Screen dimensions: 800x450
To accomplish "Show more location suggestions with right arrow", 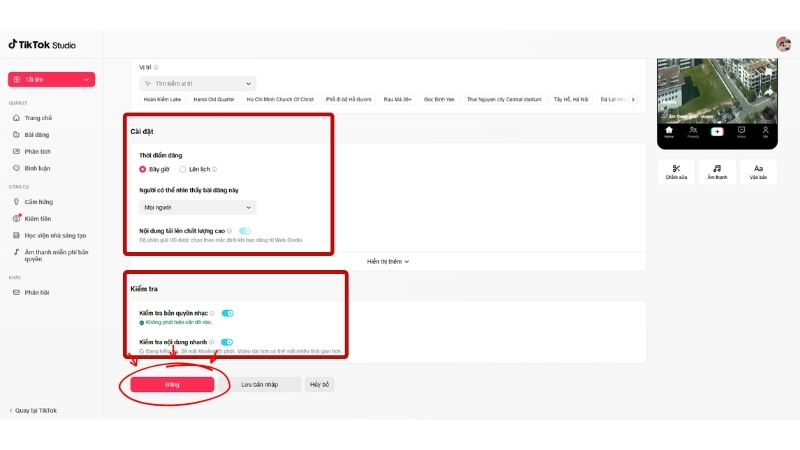I will point(633,99).
